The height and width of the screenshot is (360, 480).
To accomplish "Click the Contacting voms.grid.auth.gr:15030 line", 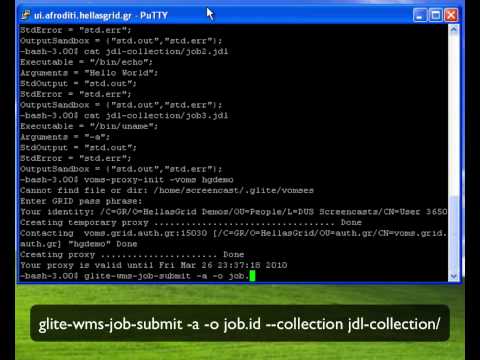I will point(233,233).
